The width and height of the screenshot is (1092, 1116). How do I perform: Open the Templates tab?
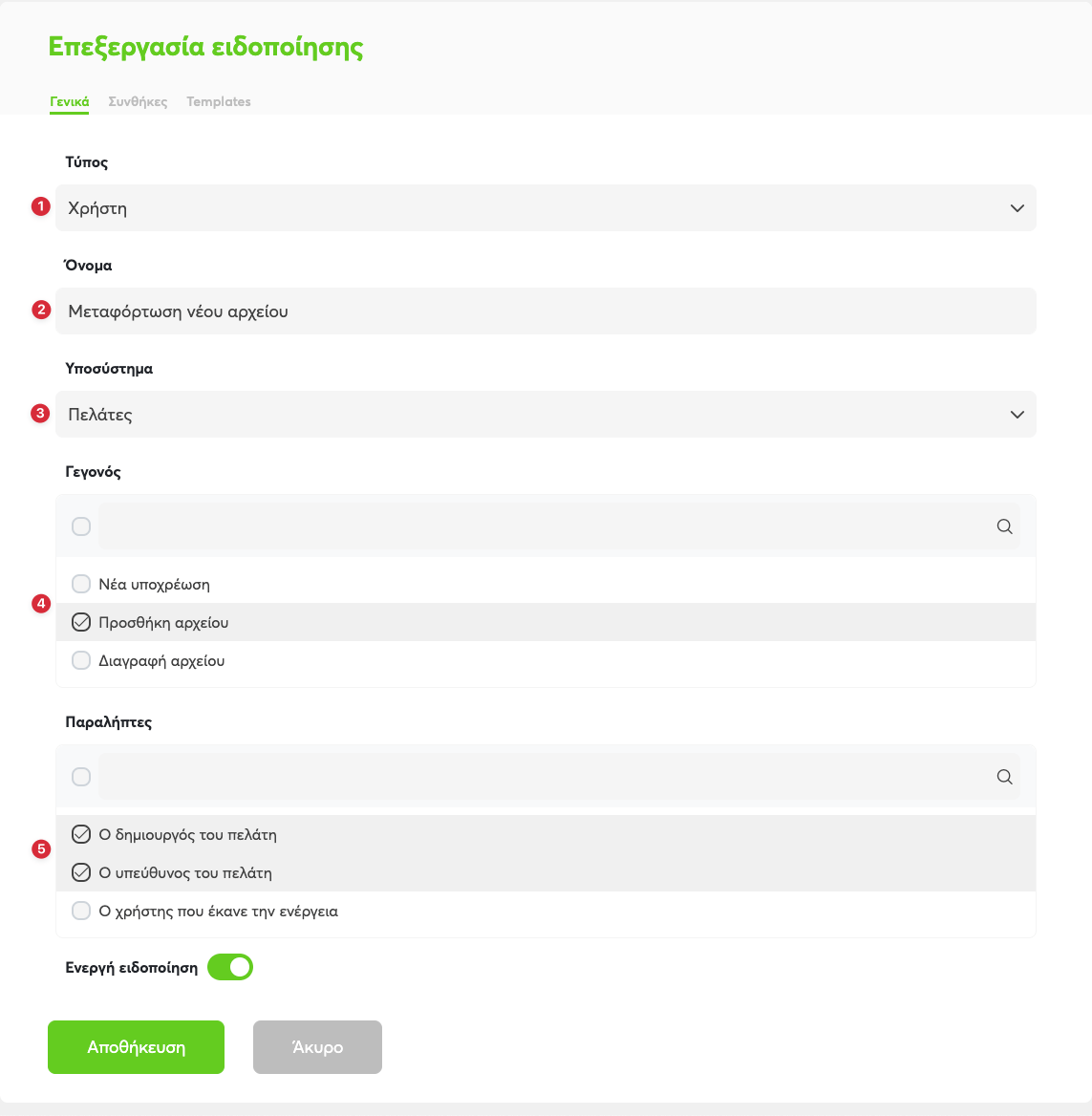click(x=219, y=102)
